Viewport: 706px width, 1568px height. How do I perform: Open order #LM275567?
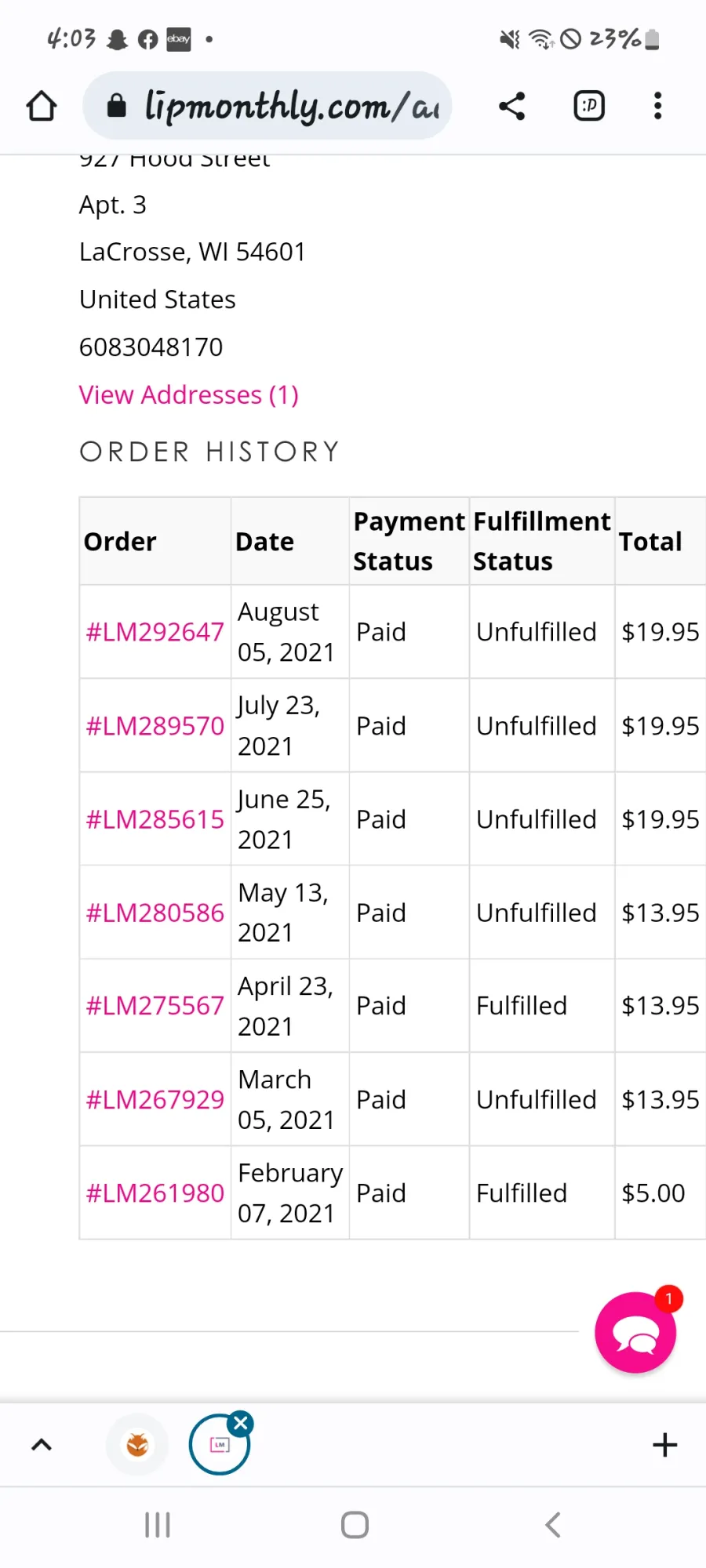155,1006
